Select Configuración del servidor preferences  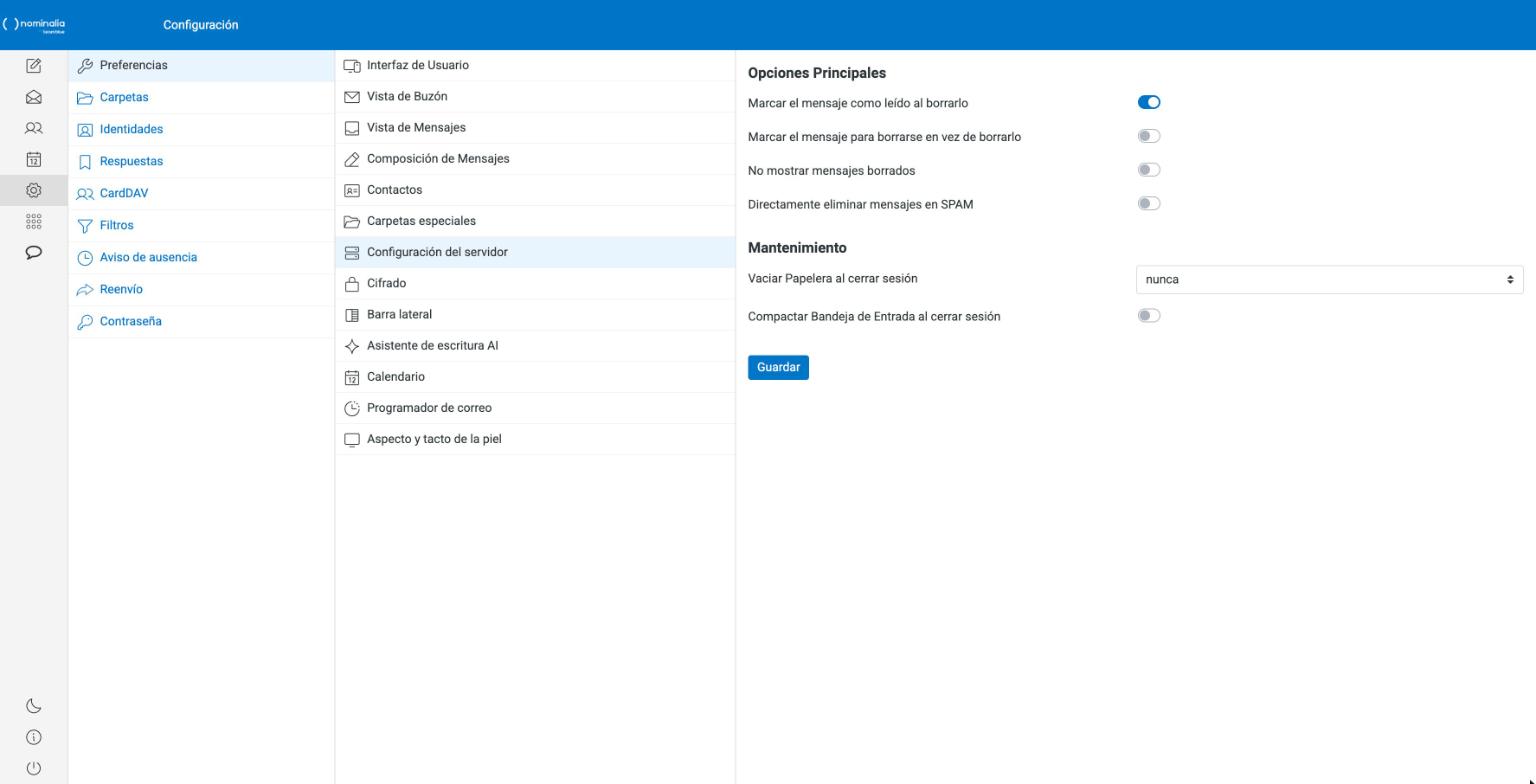click(535, 252)
